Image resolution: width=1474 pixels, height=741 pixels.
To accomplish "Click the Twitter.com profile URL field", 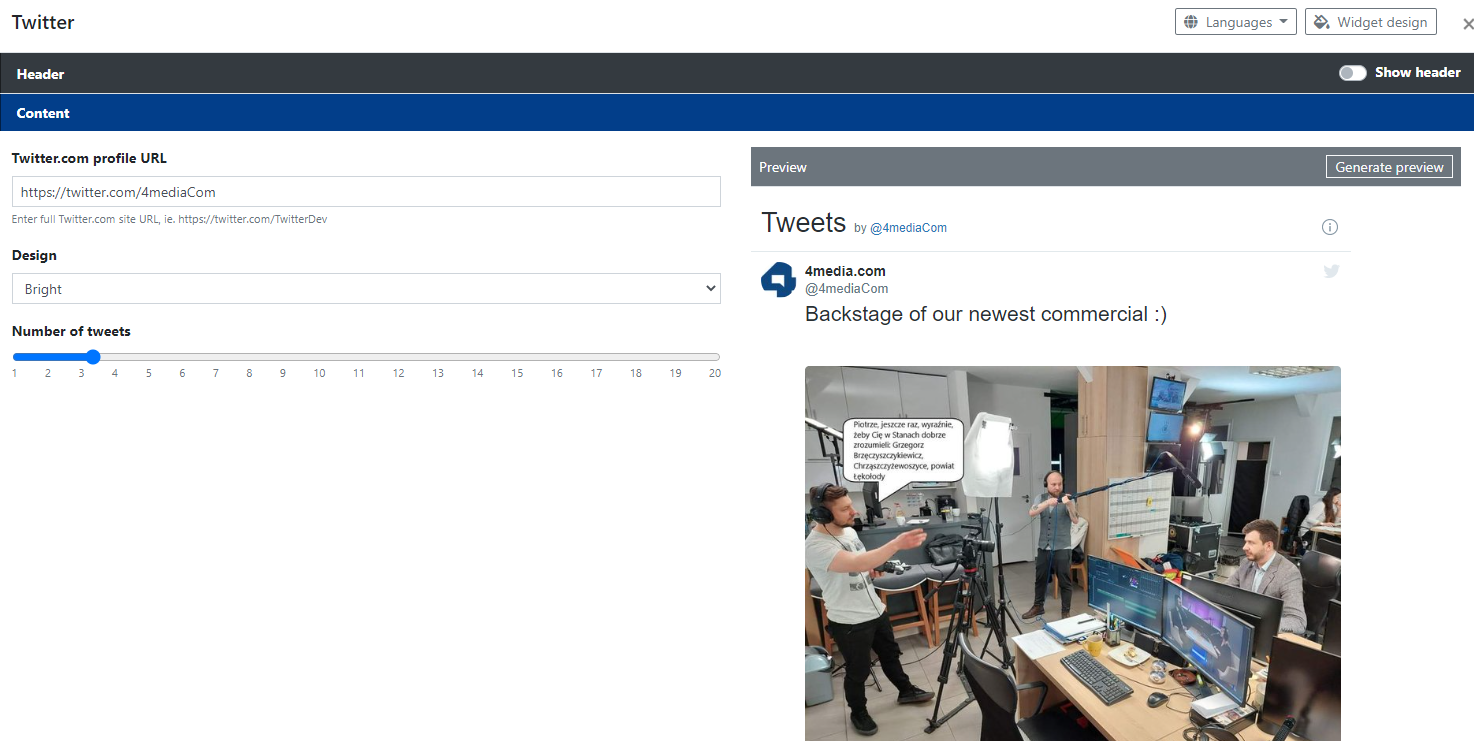I will tap(366, 192).
